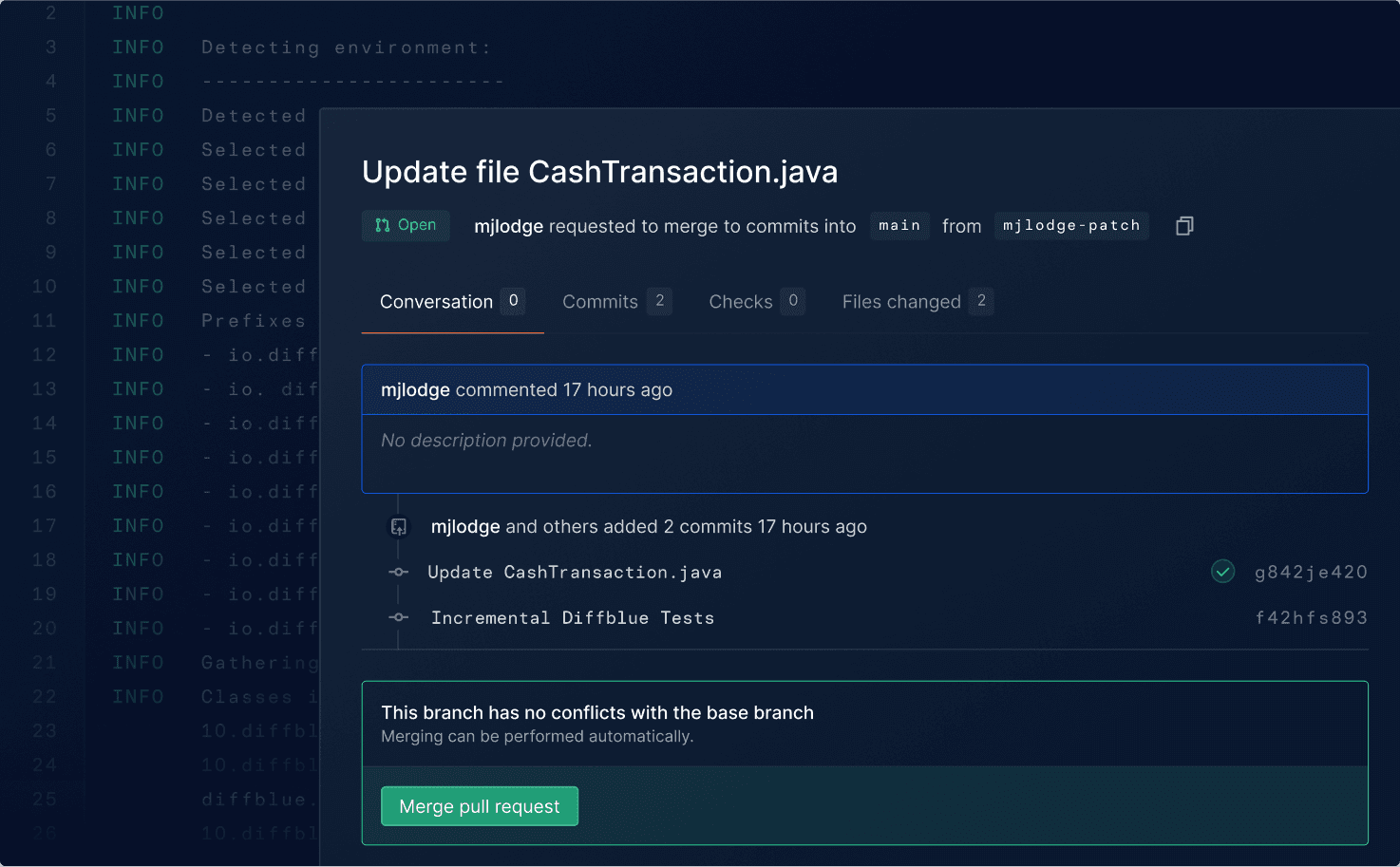Open the Incremental Diffblue Tests commit
Viewport: 1400px width, 867px height.
point(573,618)
